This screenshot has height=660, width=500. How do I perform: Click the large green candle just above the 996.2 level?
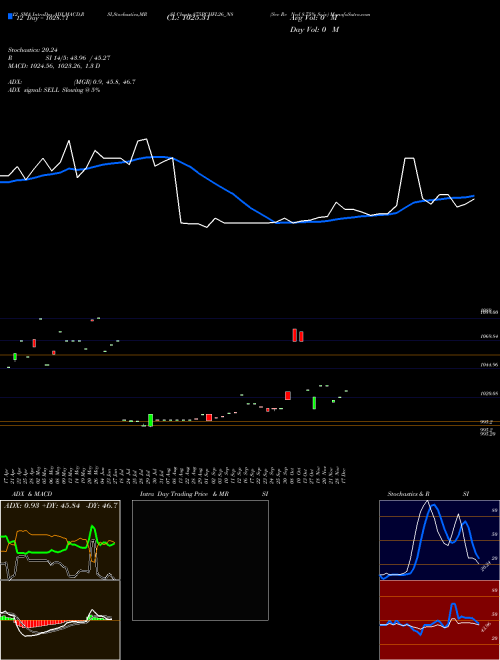point(151,420)
